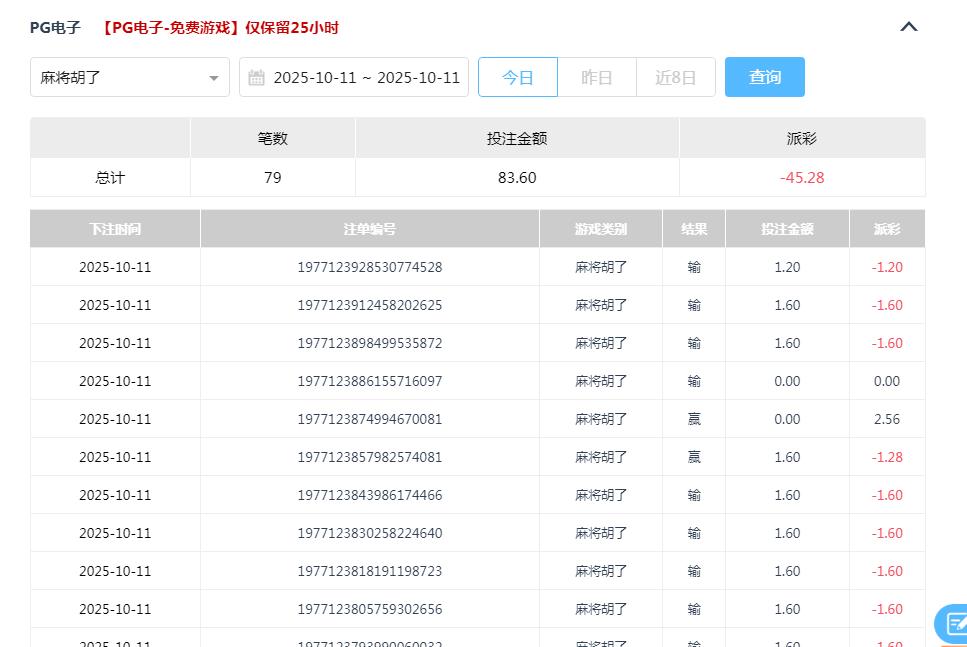The image size is (967, 647).
Task: Click the floating feedback pencil icon
Action: [948, 624]
